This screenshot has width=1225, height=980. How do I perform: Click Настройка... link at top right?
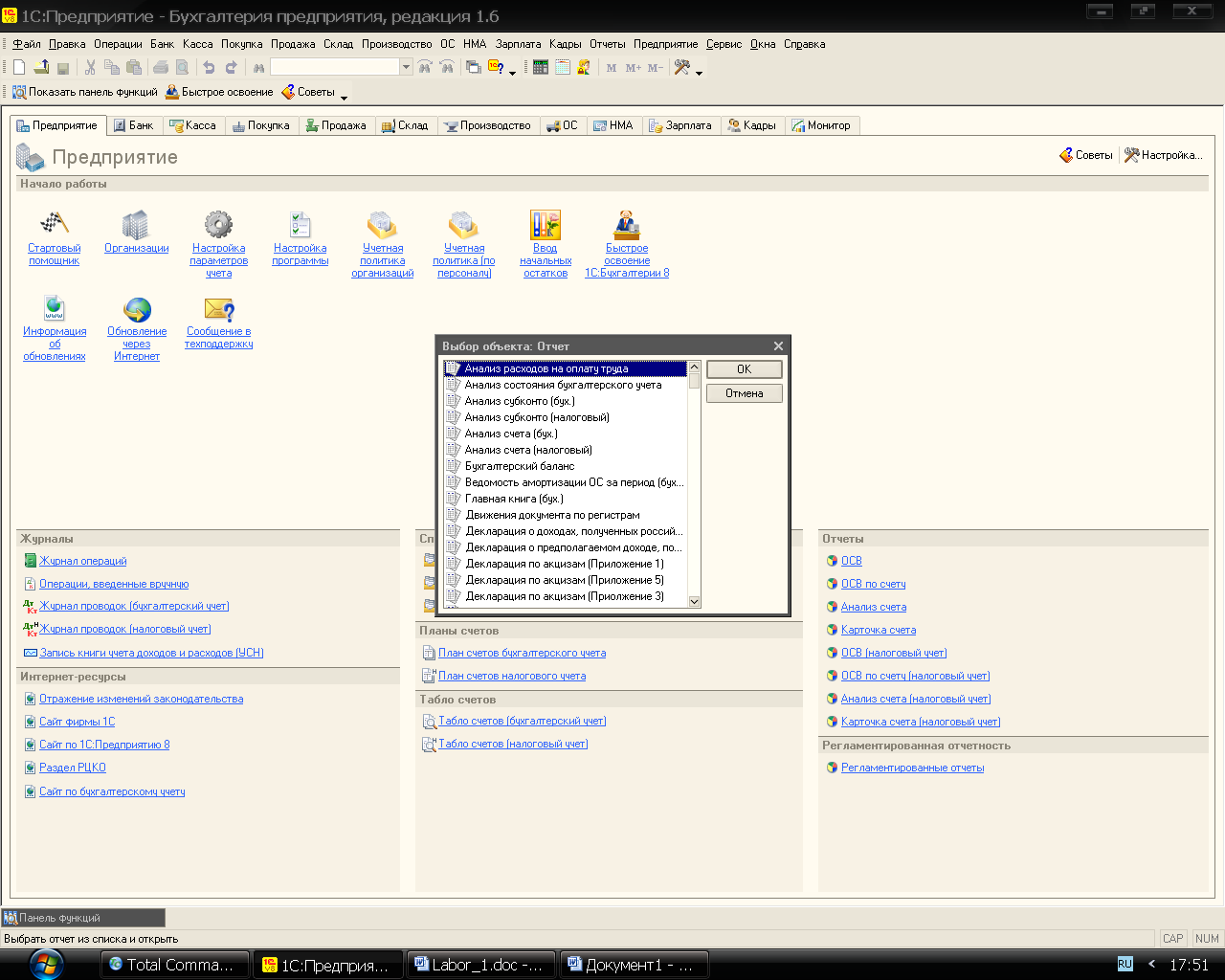(x=1163, y=154)
